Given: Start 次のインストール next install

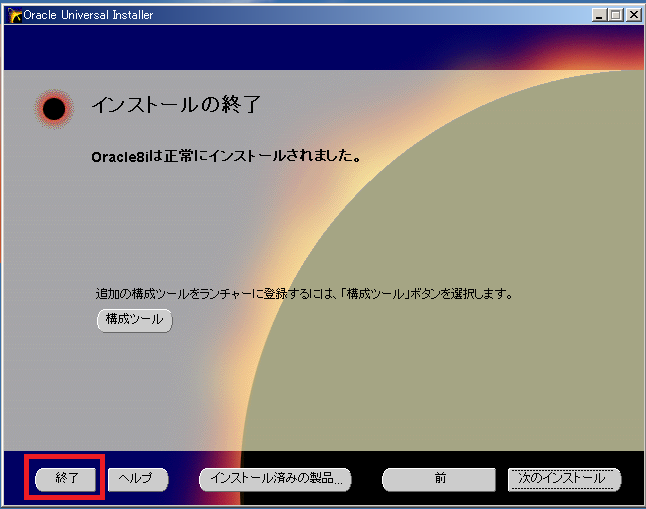Looking at the screenshot, I should pyautogui.click(x=564, y=479).
